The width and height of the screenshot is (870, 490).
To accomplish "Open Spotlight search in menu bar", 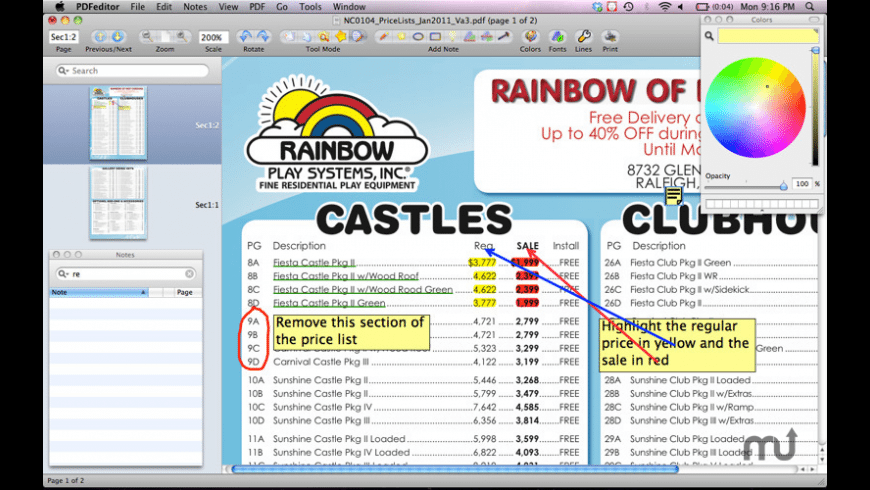I will click(x=810, y=7).
